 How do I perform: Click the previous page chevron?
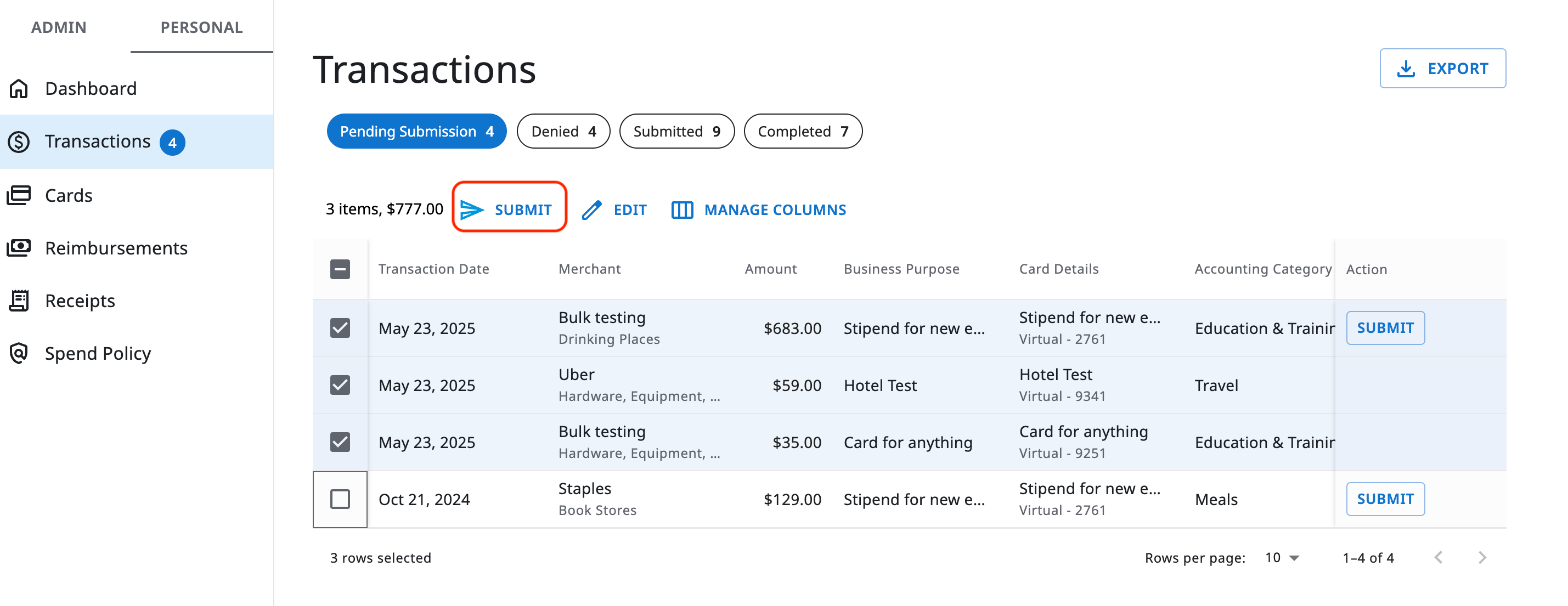coord(1439,557)
